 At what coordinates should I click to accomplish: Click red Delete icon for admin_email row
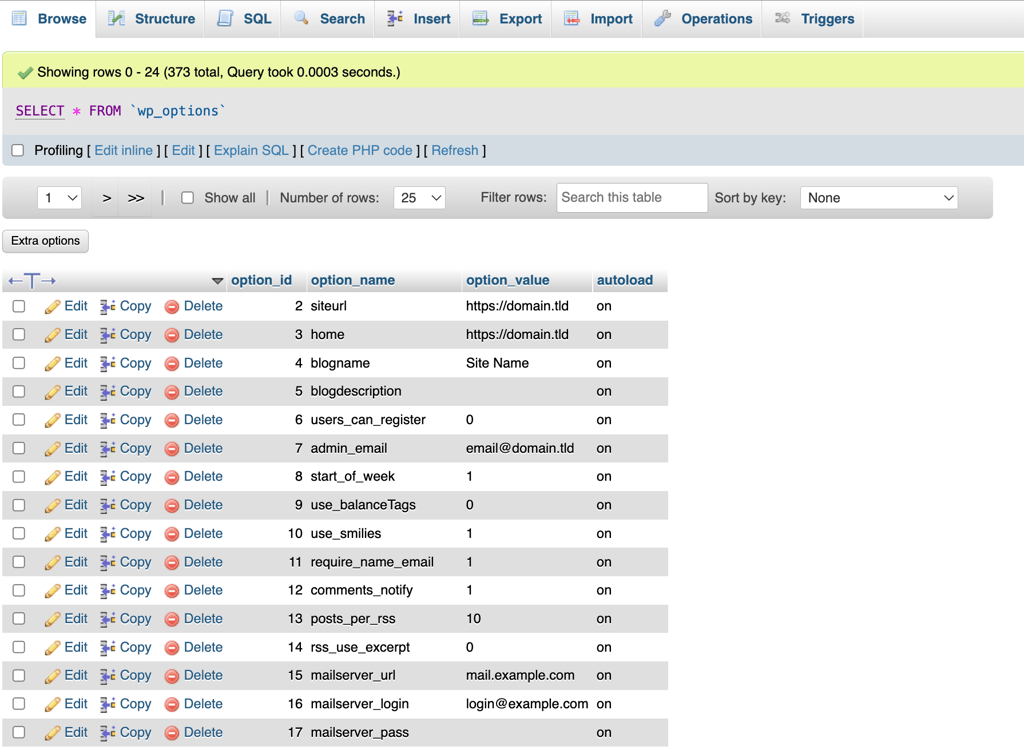(172, 449)
